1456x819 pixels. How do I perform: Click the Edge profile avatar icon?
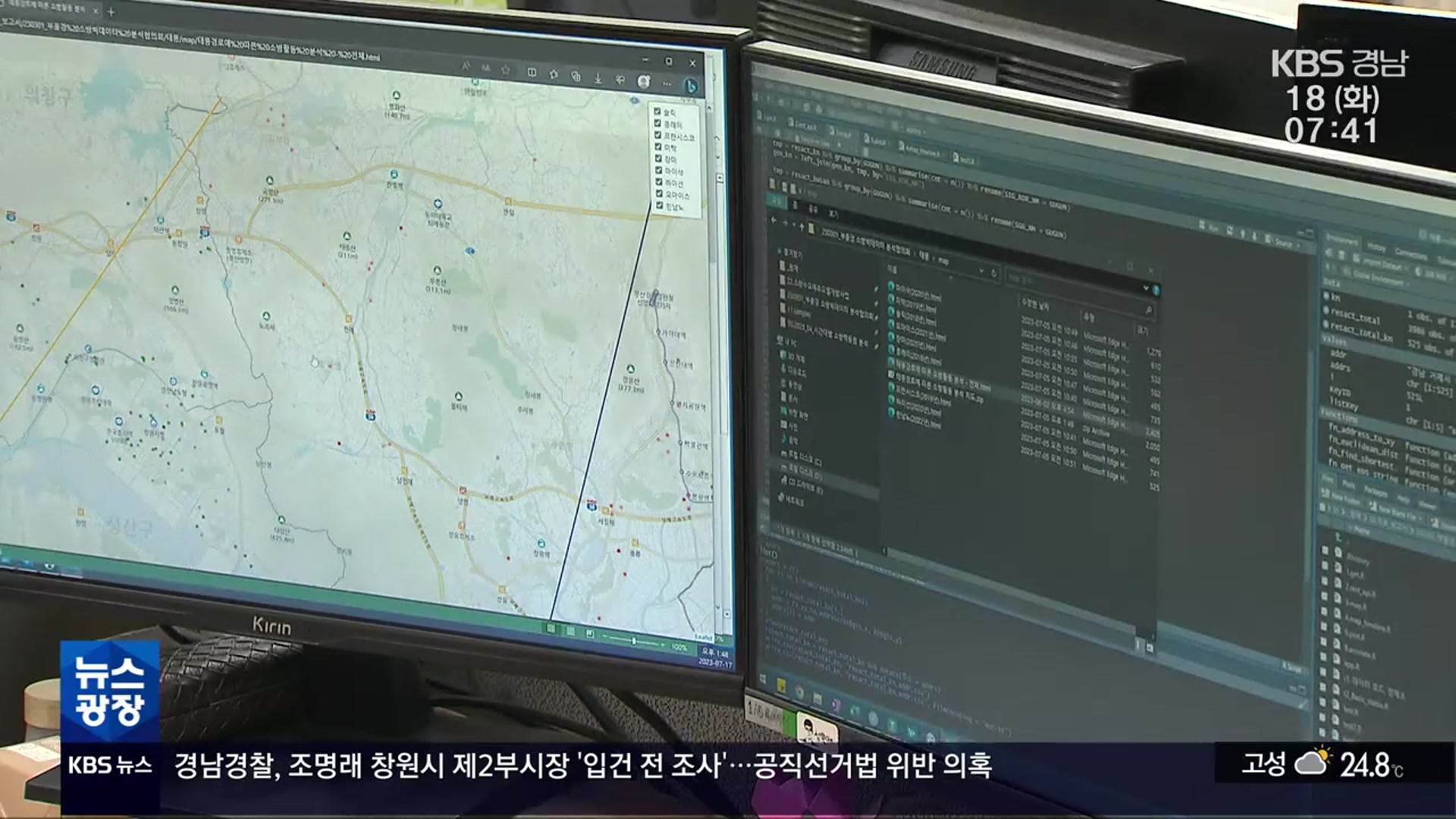coord(644,81)
